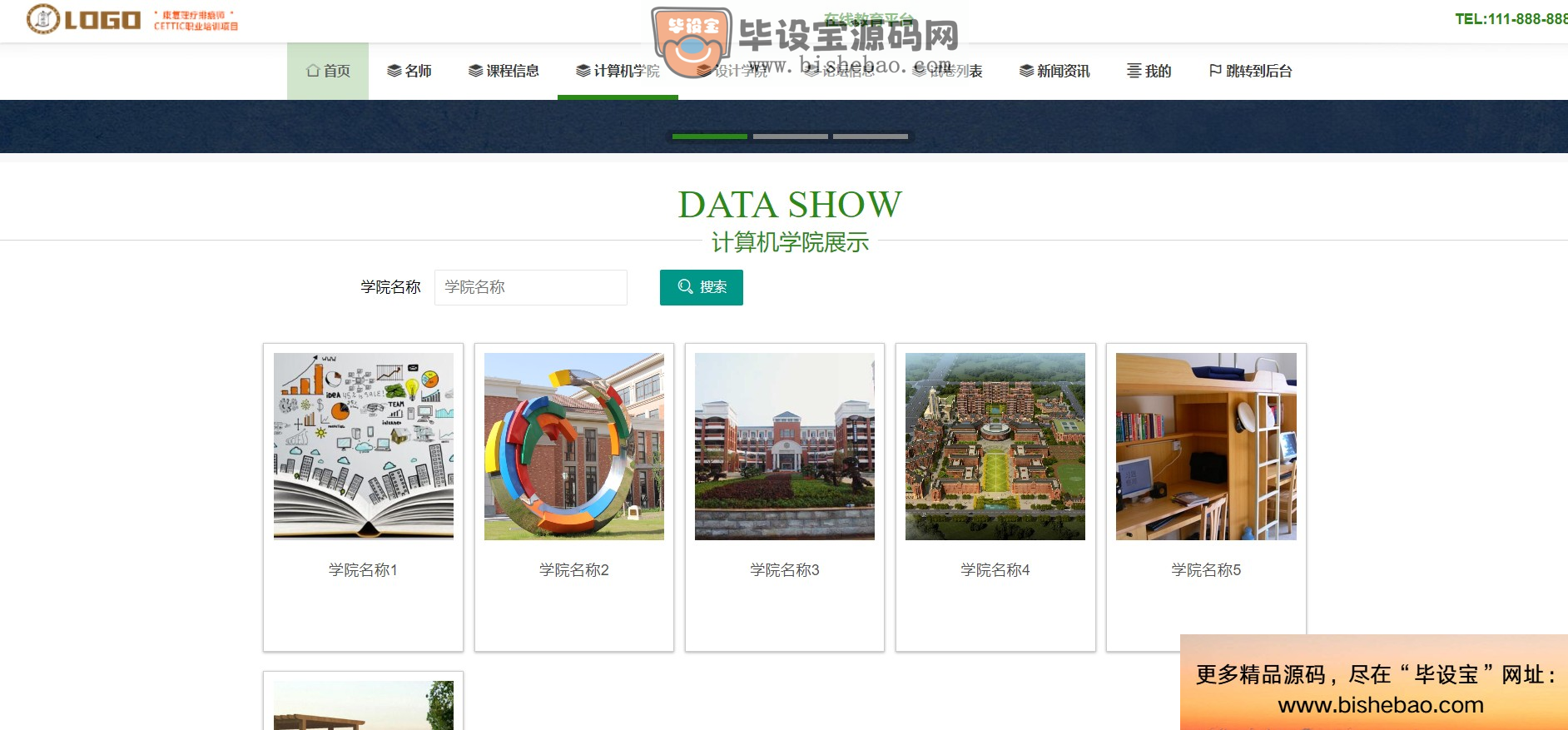Select the second carousel indicator bar
Image resolution: width=1568 pixels, height=730 pixels.
[791, 136]
